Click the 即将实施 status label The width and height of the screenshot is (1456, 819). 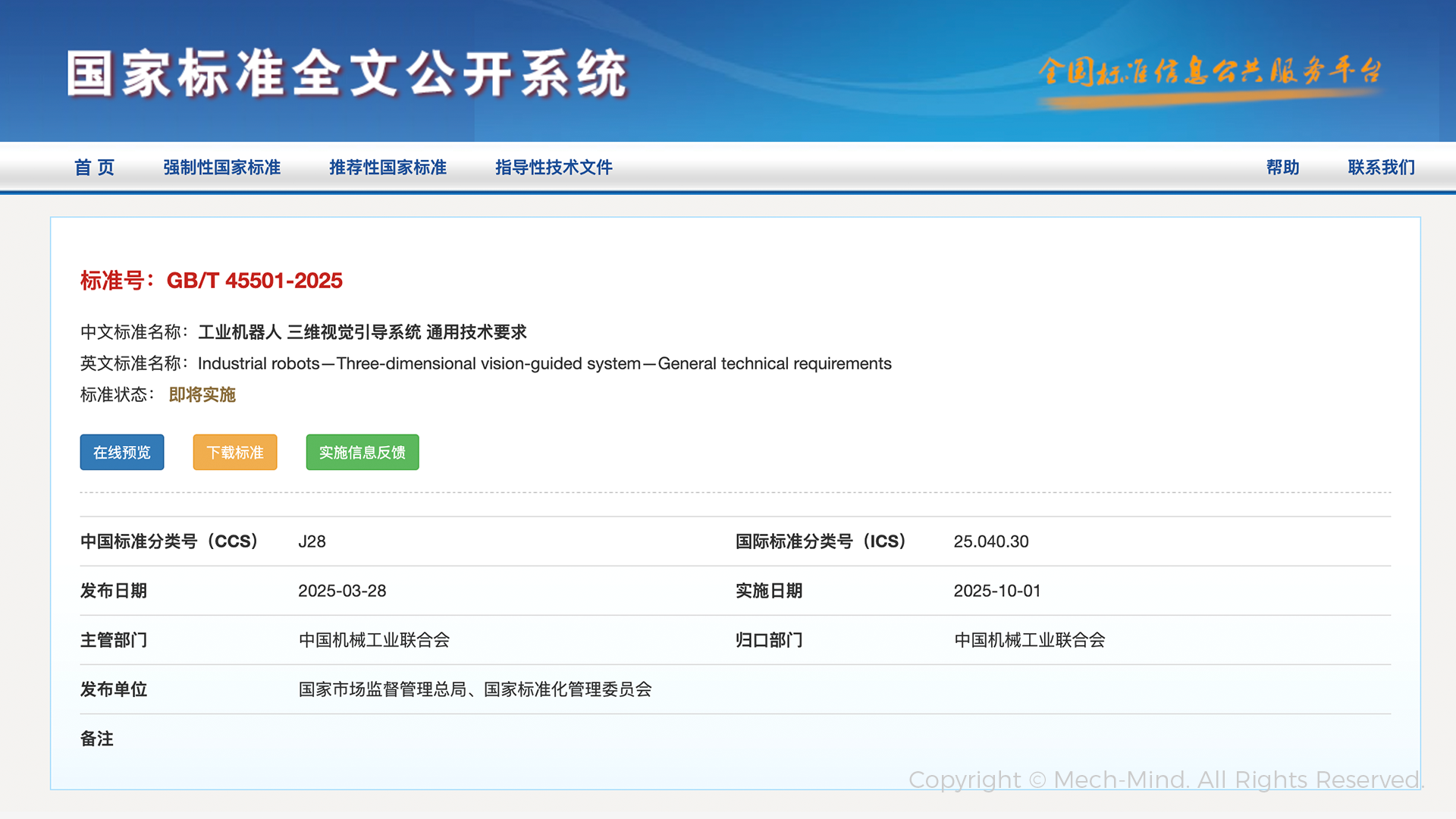tap(202, 395)
